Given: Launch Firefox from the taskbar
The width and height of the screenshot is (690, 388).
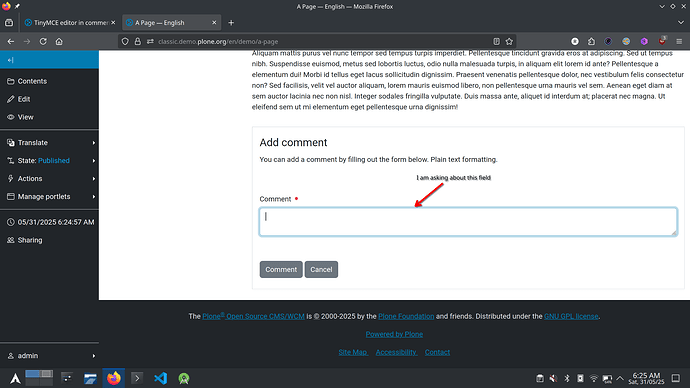Looking at the screenshot, I should click(114, 378).
